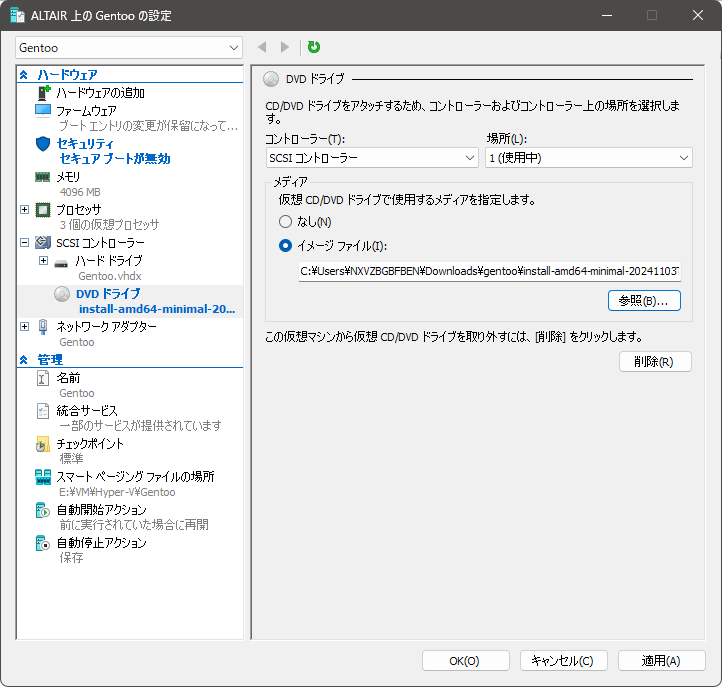Click the 4096 MB memory value
The width and height of the screenshot is (722, 687).
pos(80,192)
